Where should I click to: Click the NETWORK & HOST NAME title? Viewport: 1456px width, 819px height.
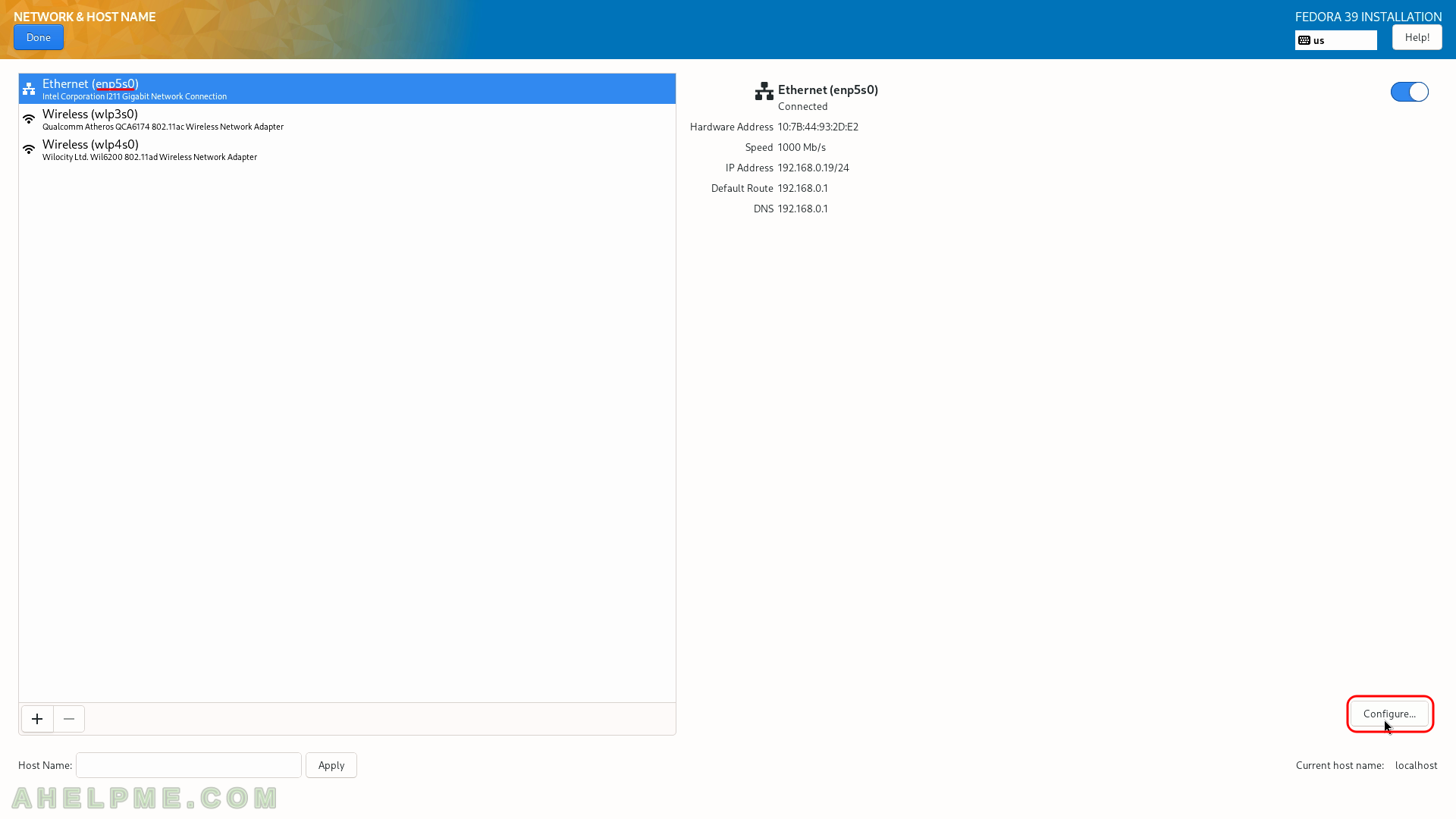85,17
